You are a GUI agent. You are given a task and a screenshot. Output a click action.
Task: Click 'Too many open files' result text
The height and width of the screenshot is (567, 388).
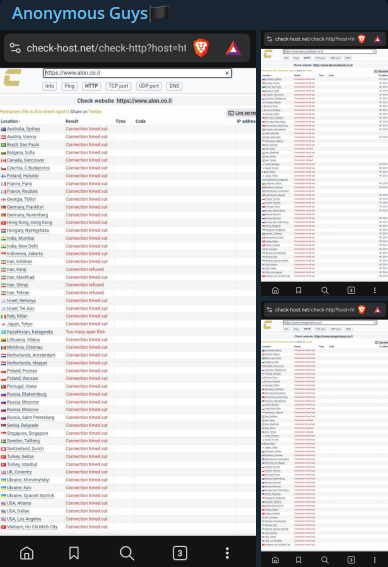tap(85, 332)
